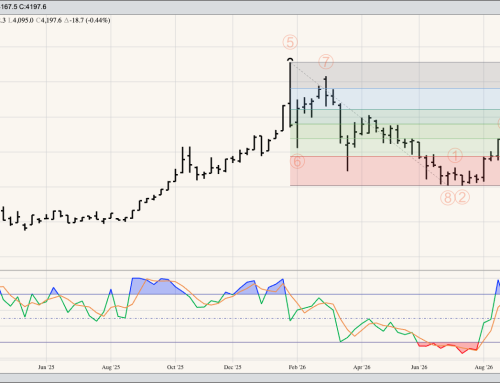Click the Oct '25 date label
The height and width of the screenshot is (383, 500).
[175, 367]
